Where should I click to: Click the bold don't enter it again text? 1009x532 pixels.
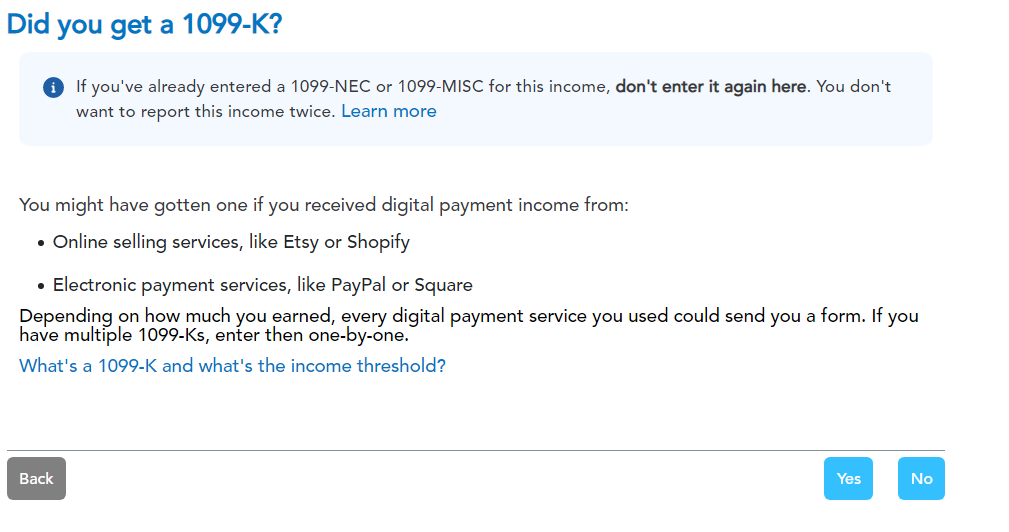710,86
